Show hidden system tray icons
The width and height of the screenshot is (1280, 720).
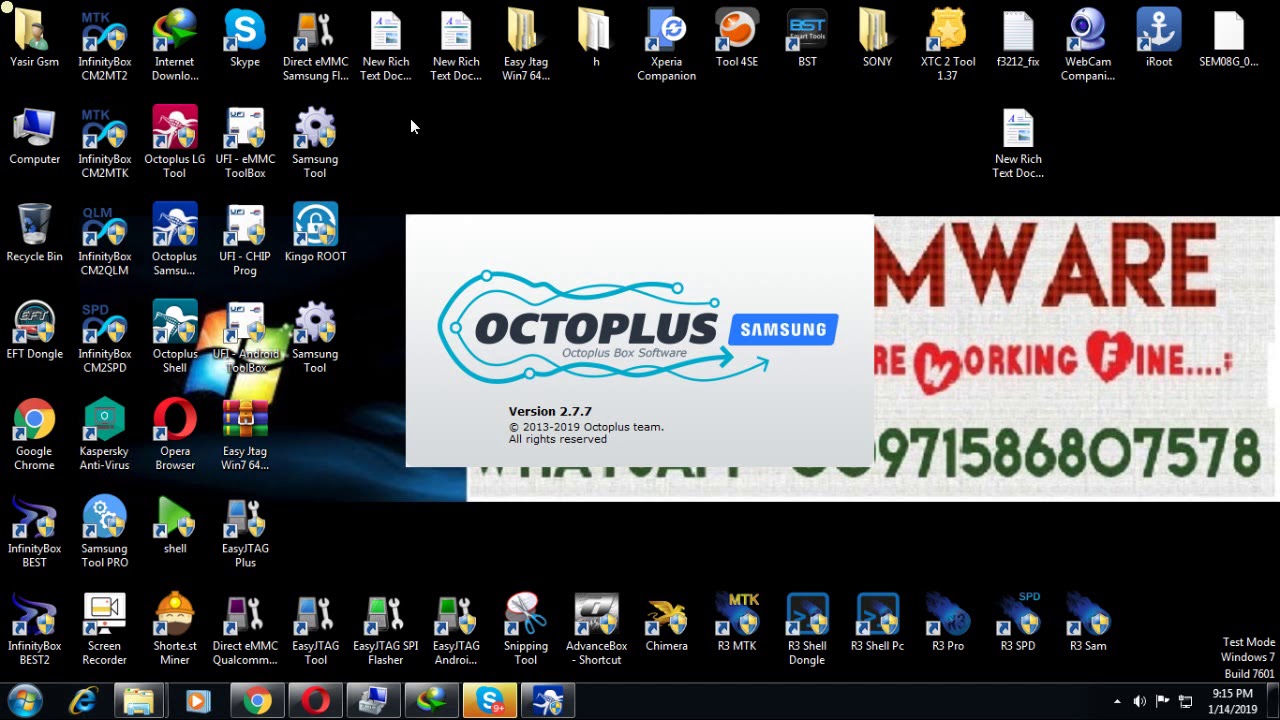point(1117,701)
